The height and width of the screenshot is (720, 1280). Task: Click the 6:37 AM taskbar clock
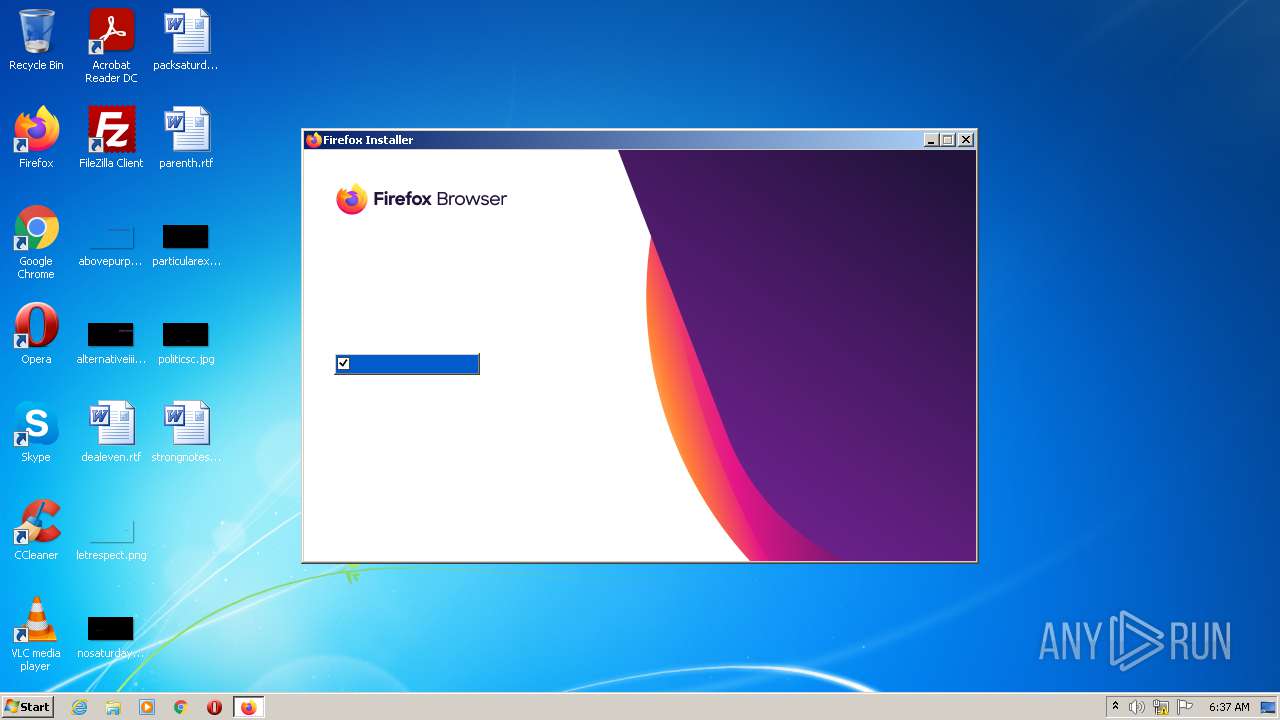tap(1229, 707)
